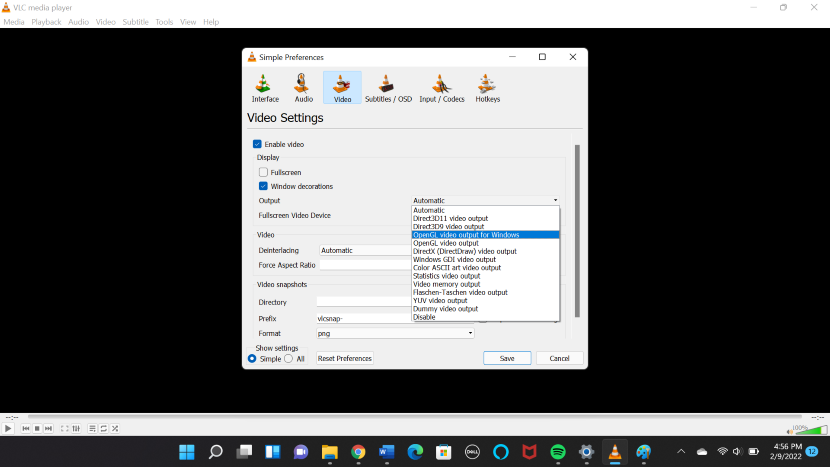Image resolution: width=830 pixels, height=467 pixels.
Task: Open Input / Codecs preferences
Action: pos(441,88)
